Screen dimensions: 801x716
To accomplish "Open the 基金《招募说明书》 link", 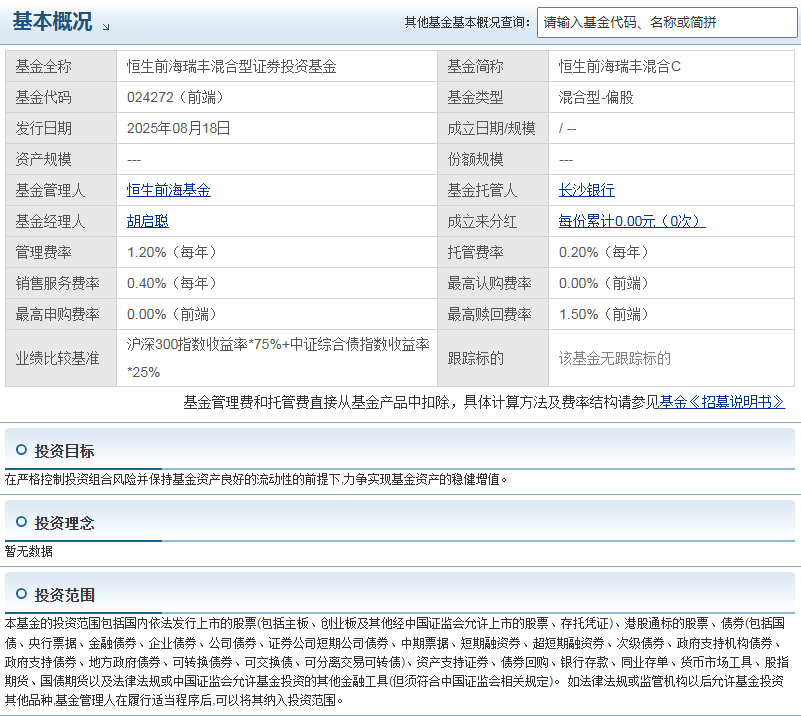I will [x=722, y=402].
